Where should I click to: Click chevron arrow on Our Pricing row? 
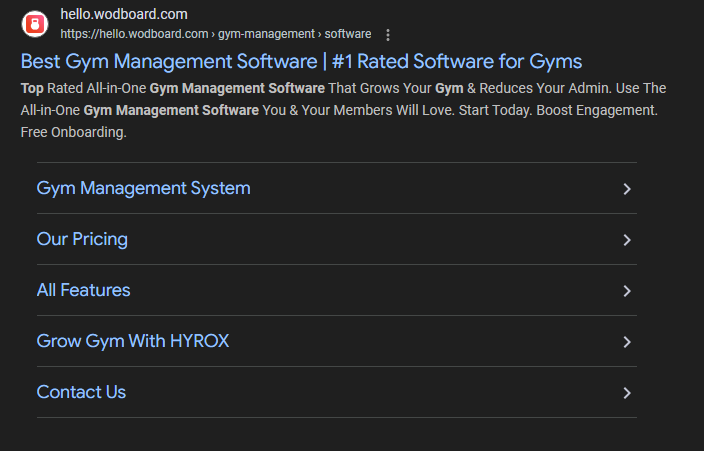[627, 240]
